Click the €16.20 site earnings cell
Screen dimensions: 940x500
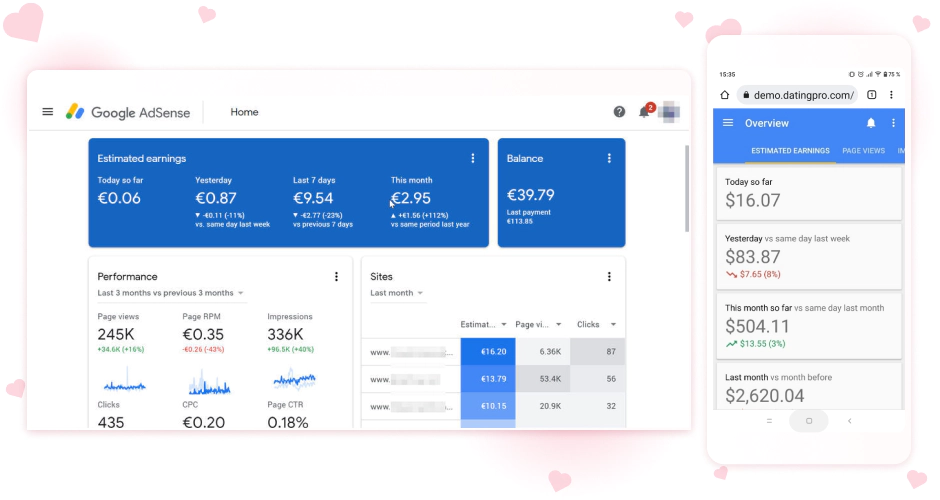pyautogui.click(x=488, y=351)
